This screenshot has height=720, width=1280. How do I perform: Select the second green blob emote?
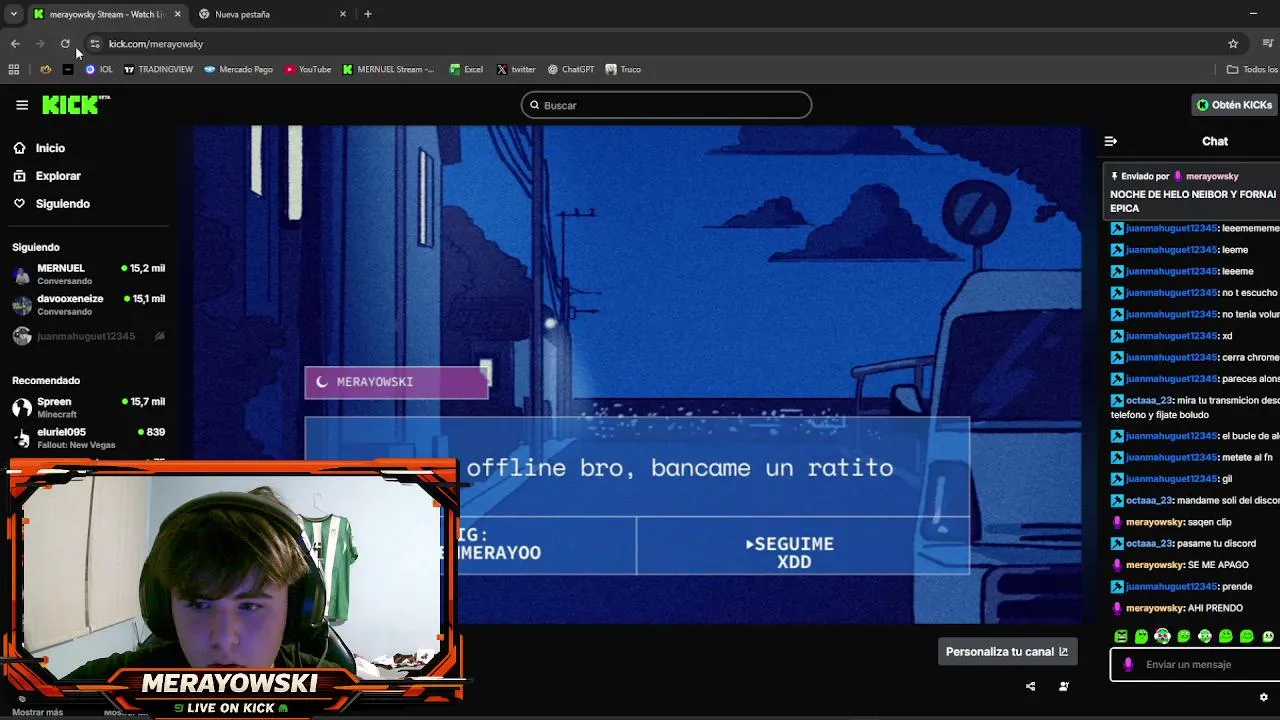click(1141, 636)
